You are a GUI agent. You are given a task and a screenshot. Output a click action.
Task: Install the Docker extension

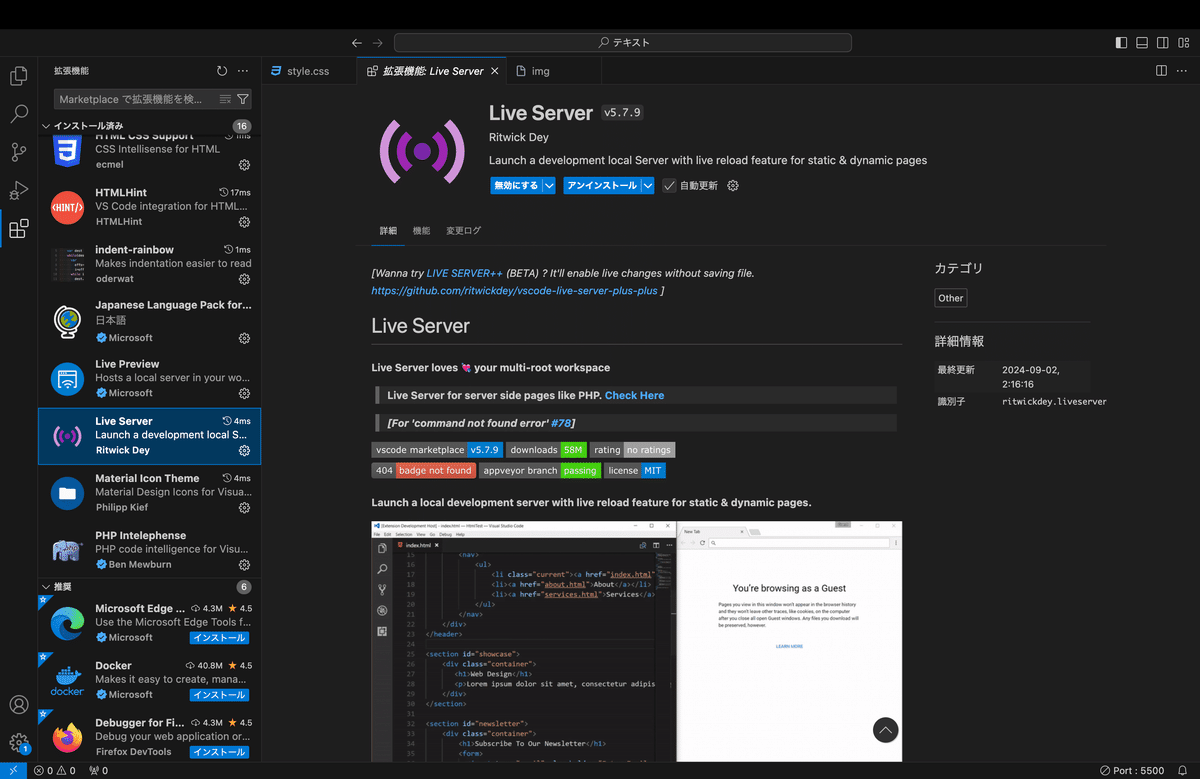[219, 695]
